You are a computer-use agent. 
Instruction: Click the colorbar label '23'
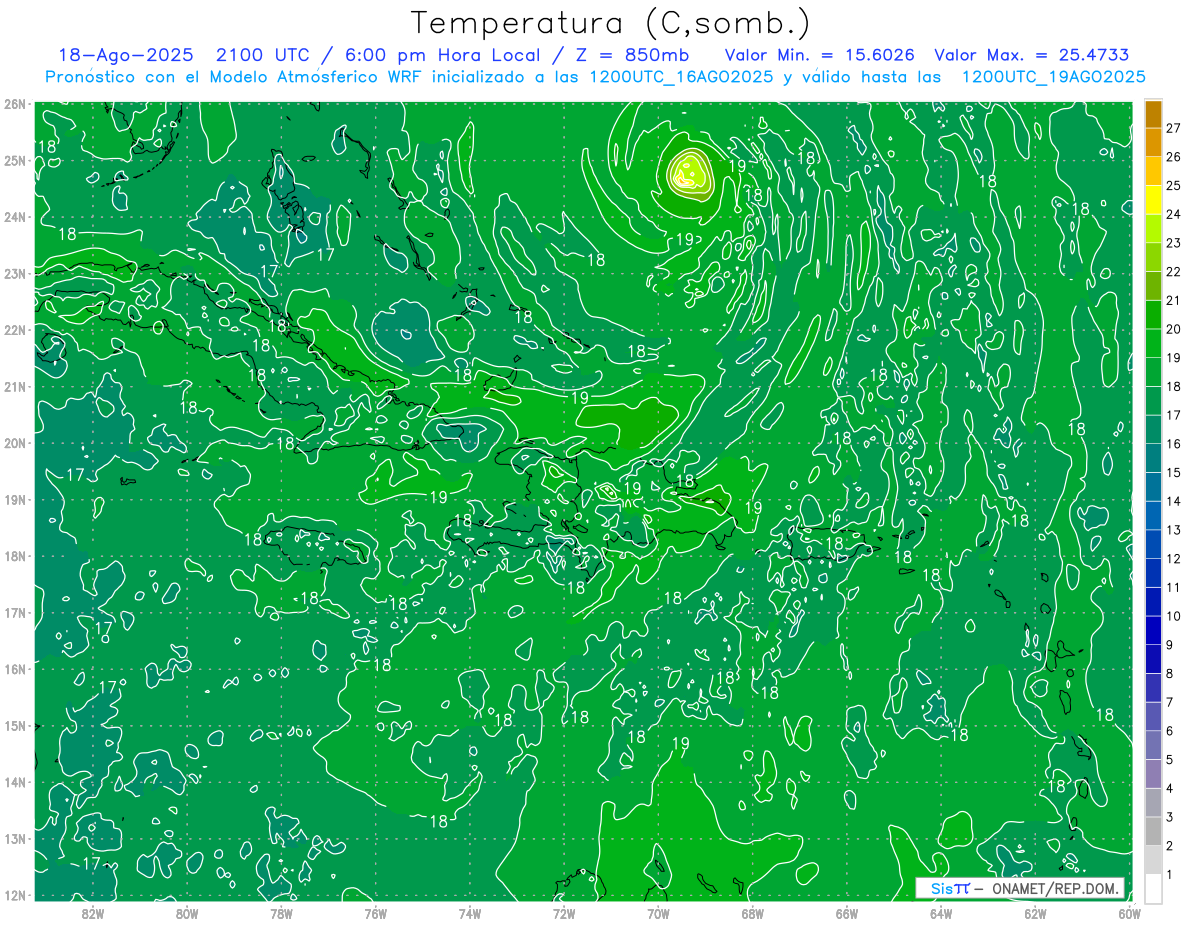click(1174, 243)
